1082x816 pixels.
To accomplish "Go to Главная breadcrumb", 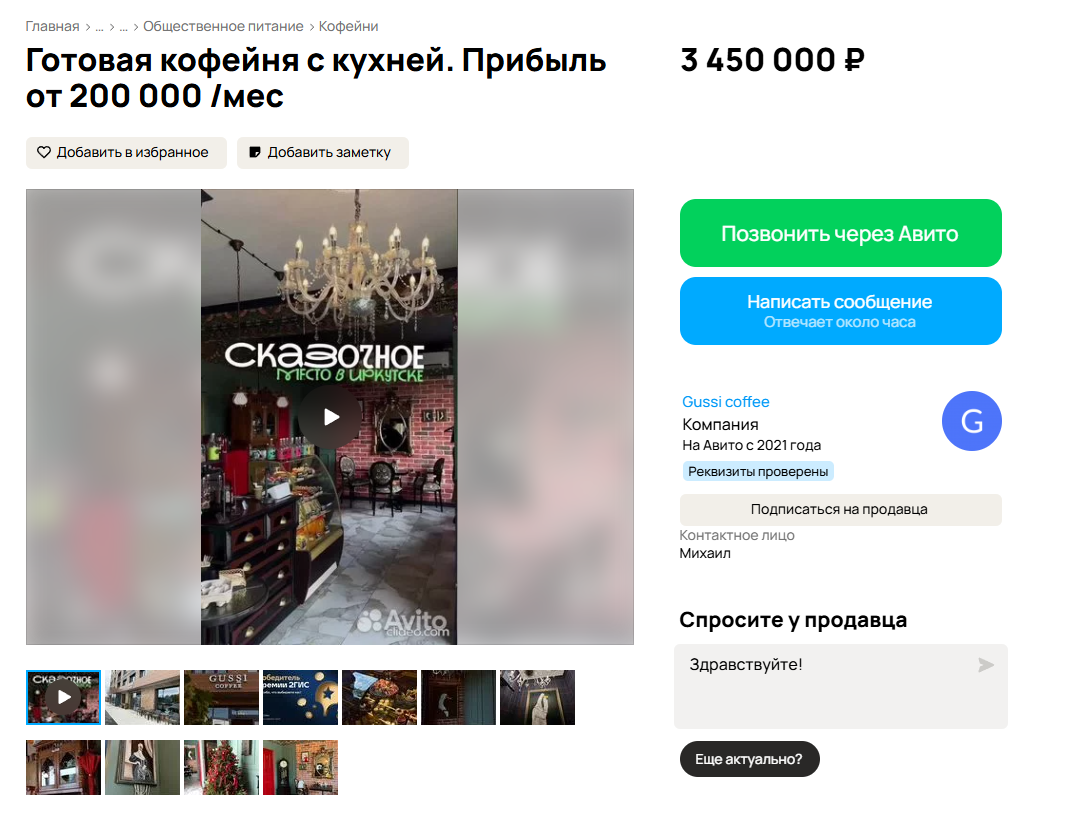I will click(52, 26).
